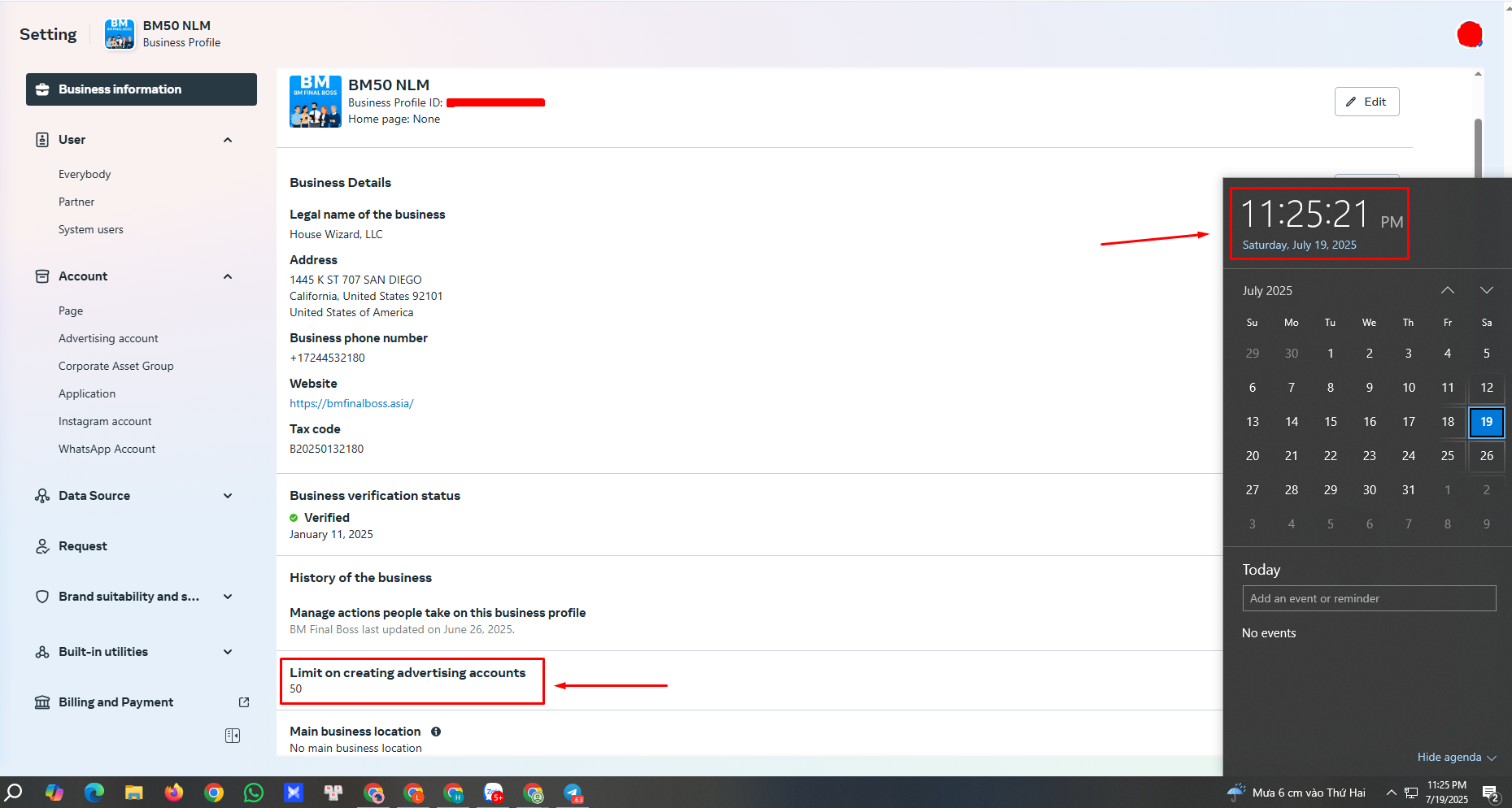1512x808 pixels.
Task: Click the legal name House Wizard, LLC
Action: tap(336, 234)
